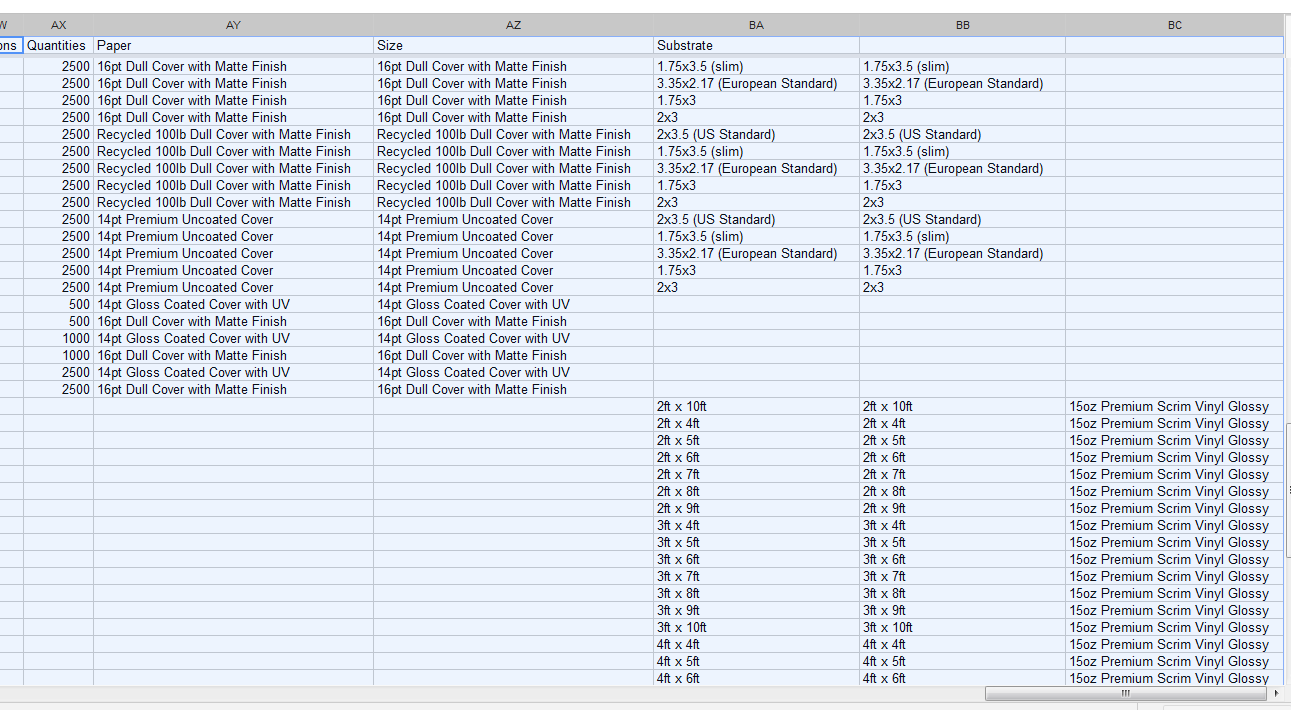Screen dimensions: 1291x710
Task: Select Size cell of 14pt Premium Uncoated 1.75x3 row
Action: click(513, 270)
